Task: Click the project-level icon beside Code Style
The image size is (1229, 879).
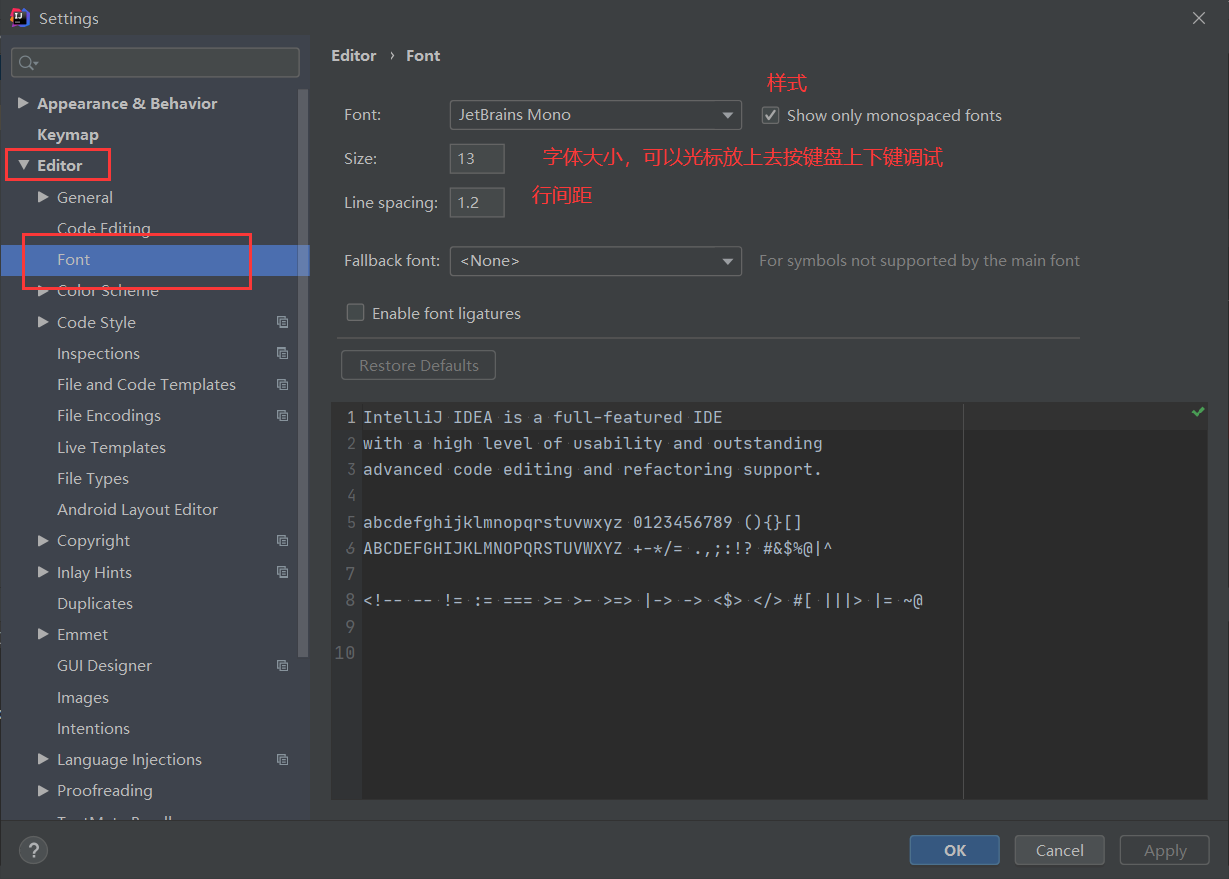Action: tap(283, 322)
